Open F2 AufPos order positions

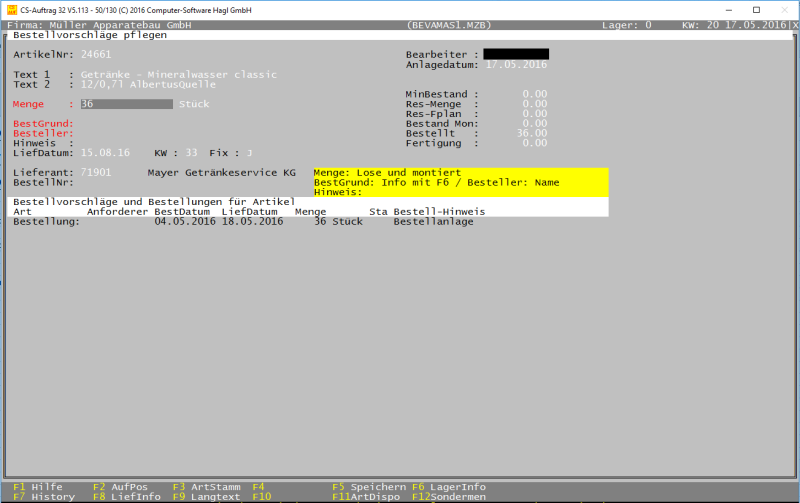click(x=120, y=486)
